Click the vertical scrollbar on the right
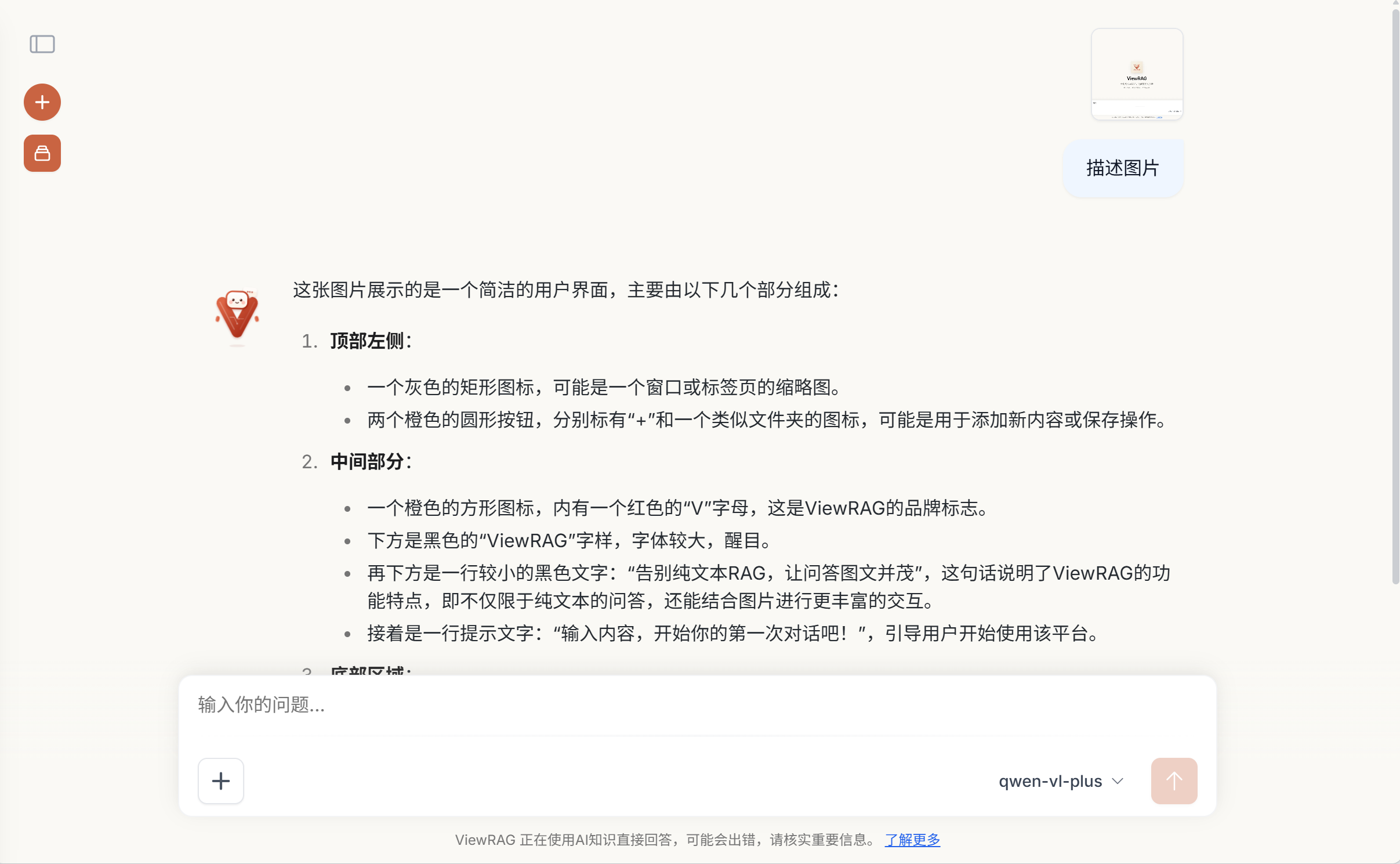 (1395, 296)
